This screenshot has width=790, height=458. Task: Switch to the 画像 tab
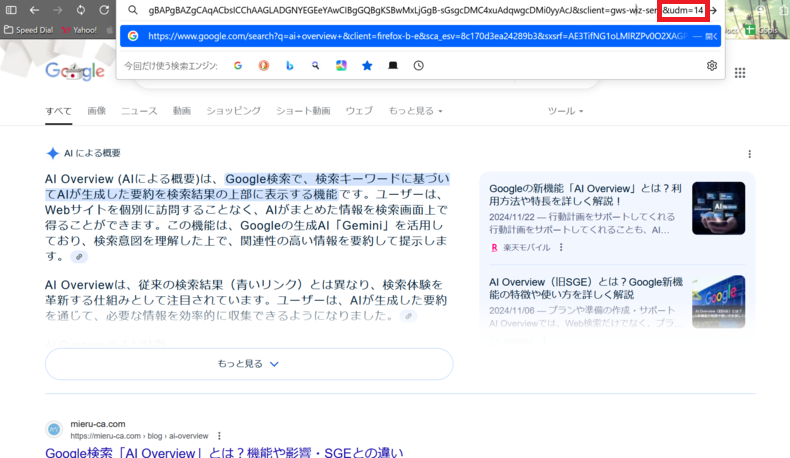tap(97, 111)
